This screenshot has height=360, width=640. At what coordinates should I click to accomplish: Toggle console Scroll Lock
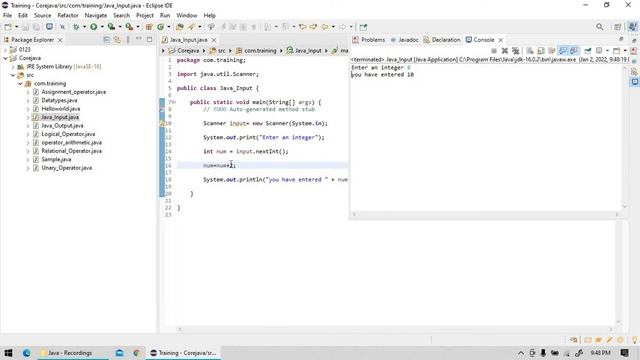click(x=541, y=51)
